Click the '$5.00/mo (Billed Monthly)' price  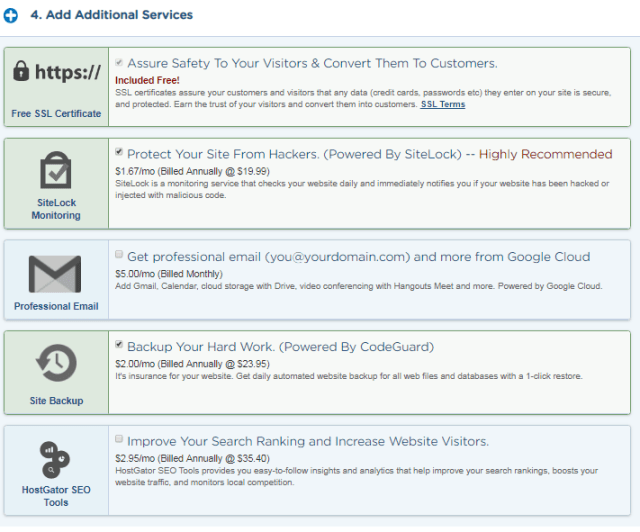point(169,274)
